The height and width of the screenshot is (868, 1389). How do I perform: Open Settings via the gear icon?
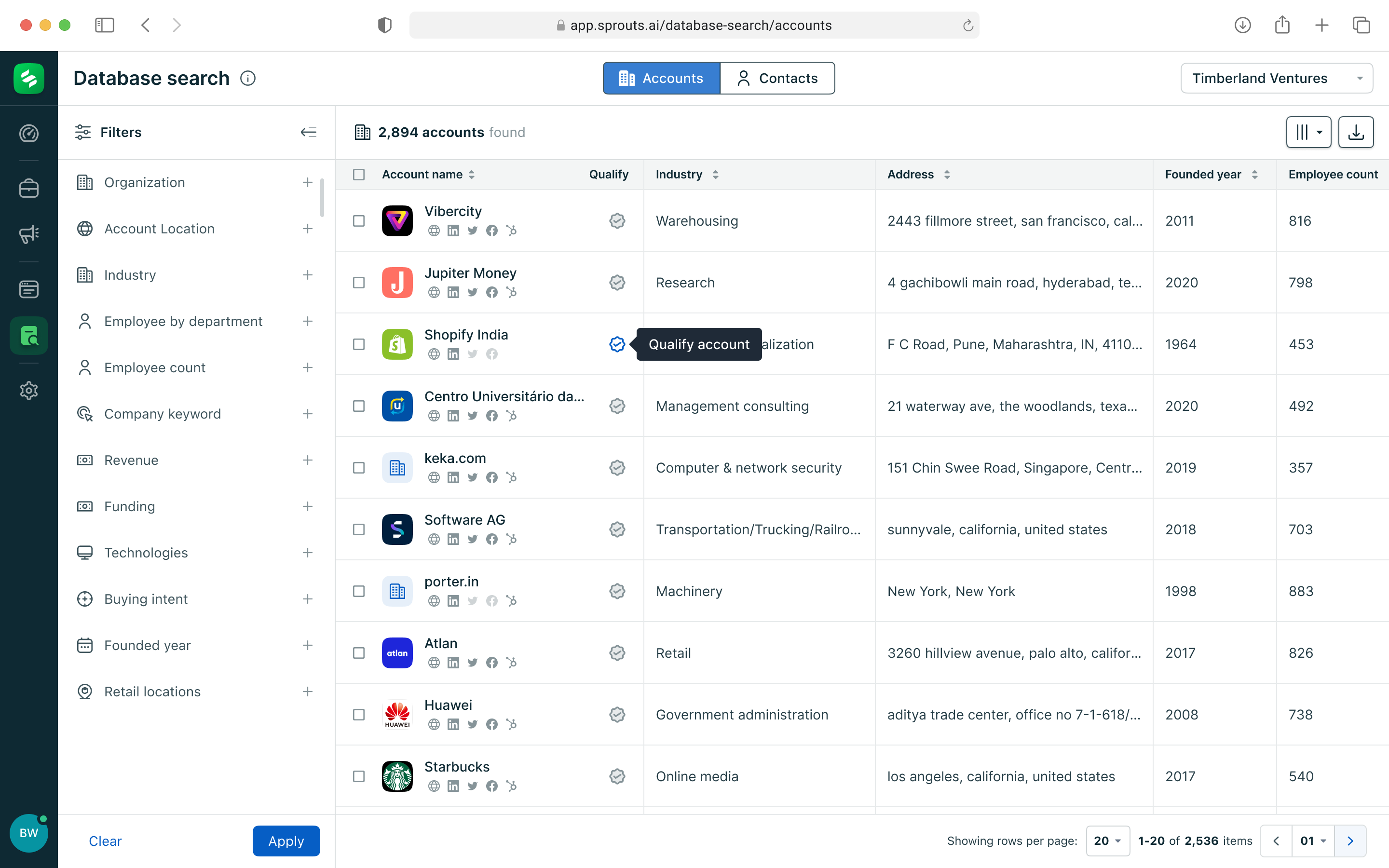tap(29, 391)
